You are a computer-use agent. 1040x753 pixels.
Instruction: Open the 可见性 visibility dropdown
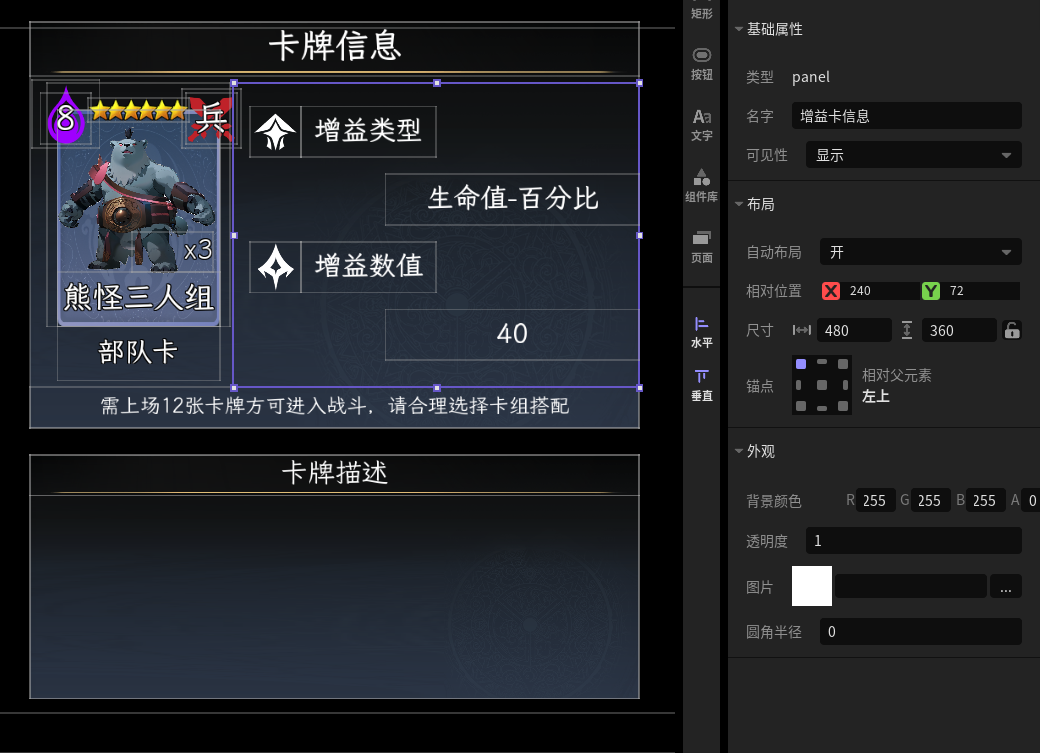[913, 155]
